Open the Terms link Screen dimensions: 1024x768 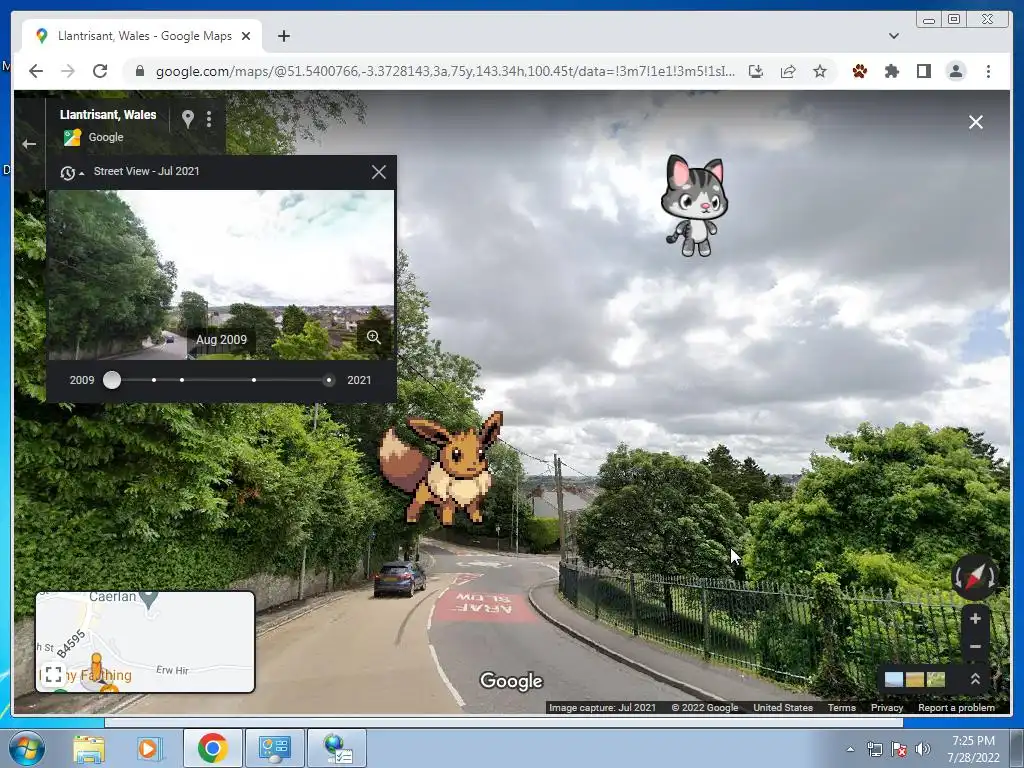pyautogui.click(x=841, y=708)
